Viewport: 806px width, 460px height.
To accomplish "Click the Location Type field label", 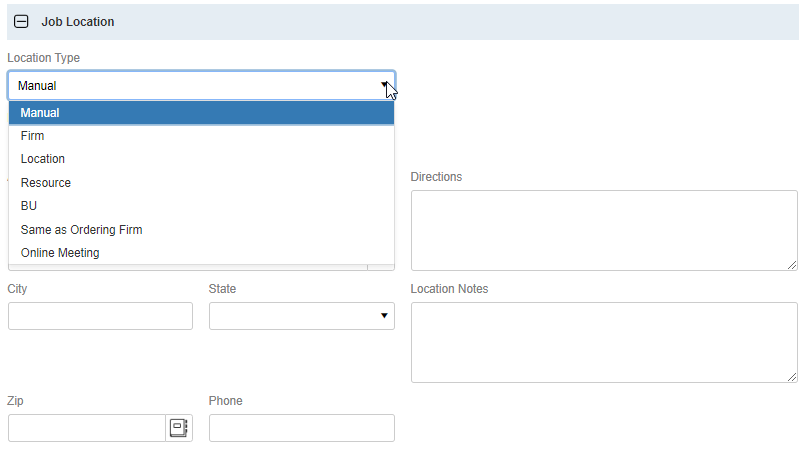I will 44,58.
